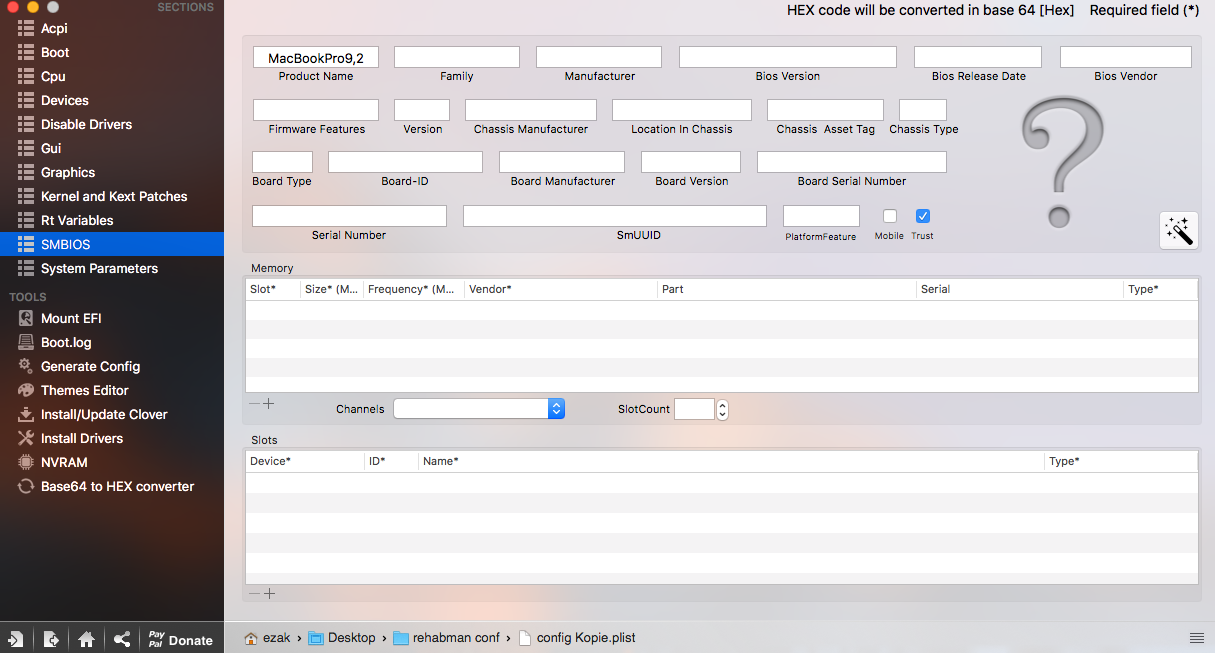Screen dimensions: 1215x653
Task: Open Base64 to HEX converter icon
Action: (x=26, y=486)
